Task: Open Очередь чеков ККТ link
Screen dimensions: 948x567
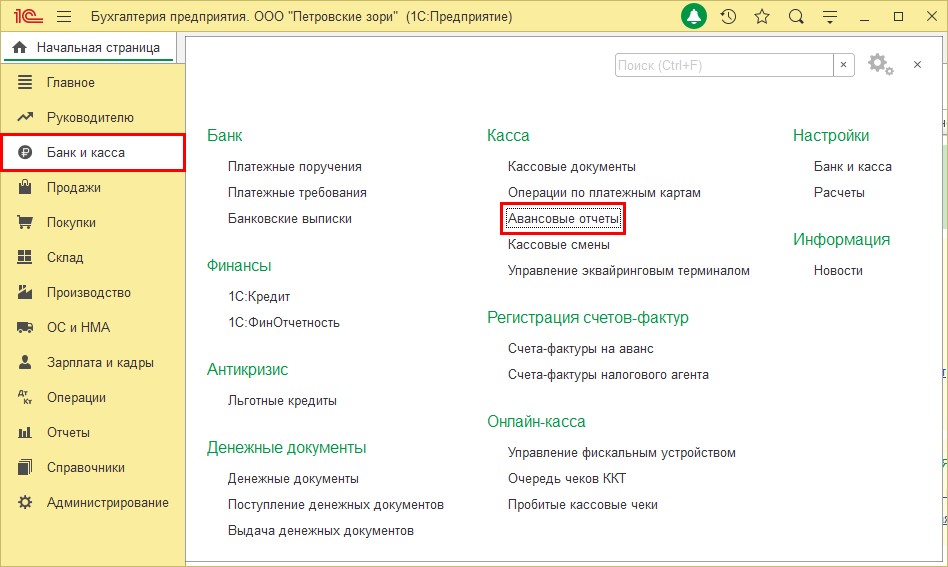Action: point(567,479)
